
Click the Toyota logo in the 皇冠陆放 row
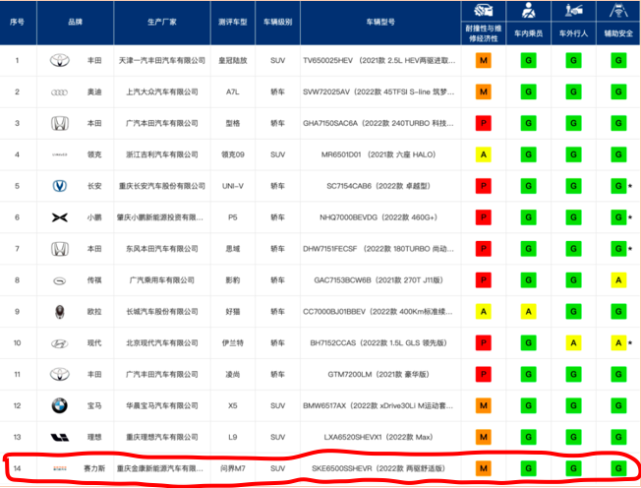(60, 60)
